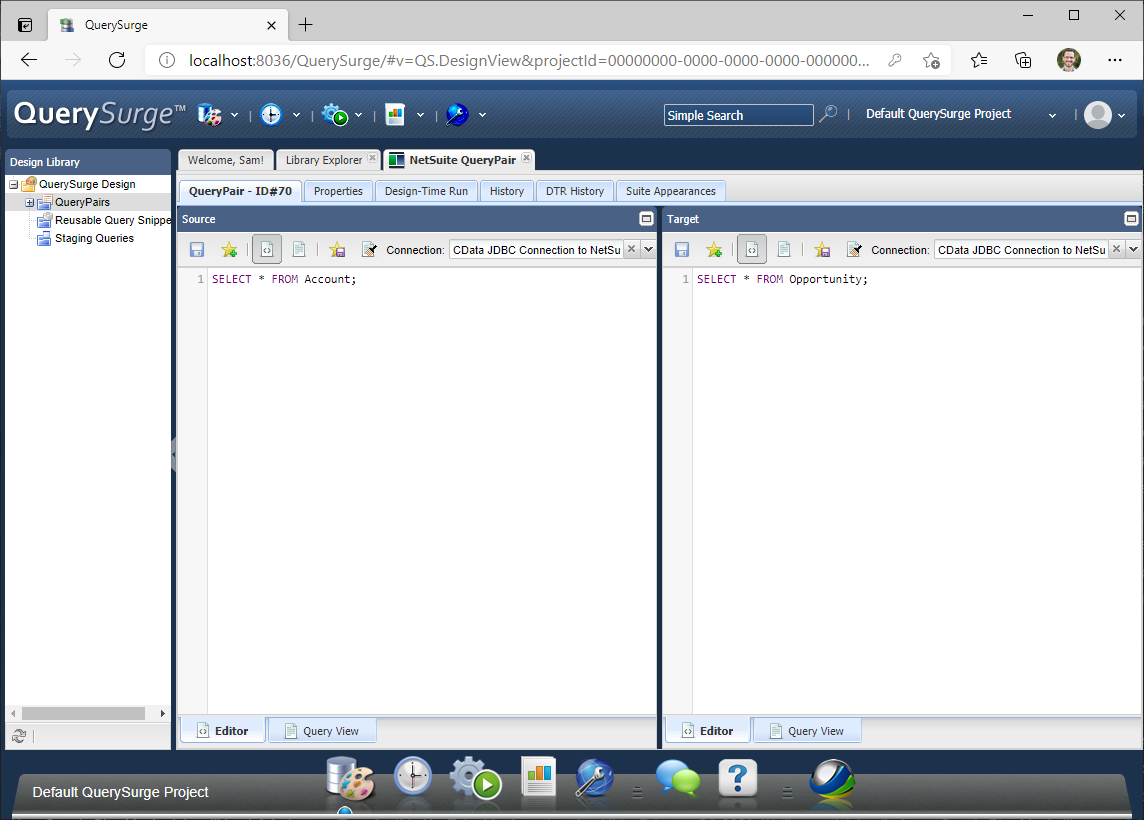
Task: Toggle the Target editor mode button in toolbar
Action: [752, 250]
